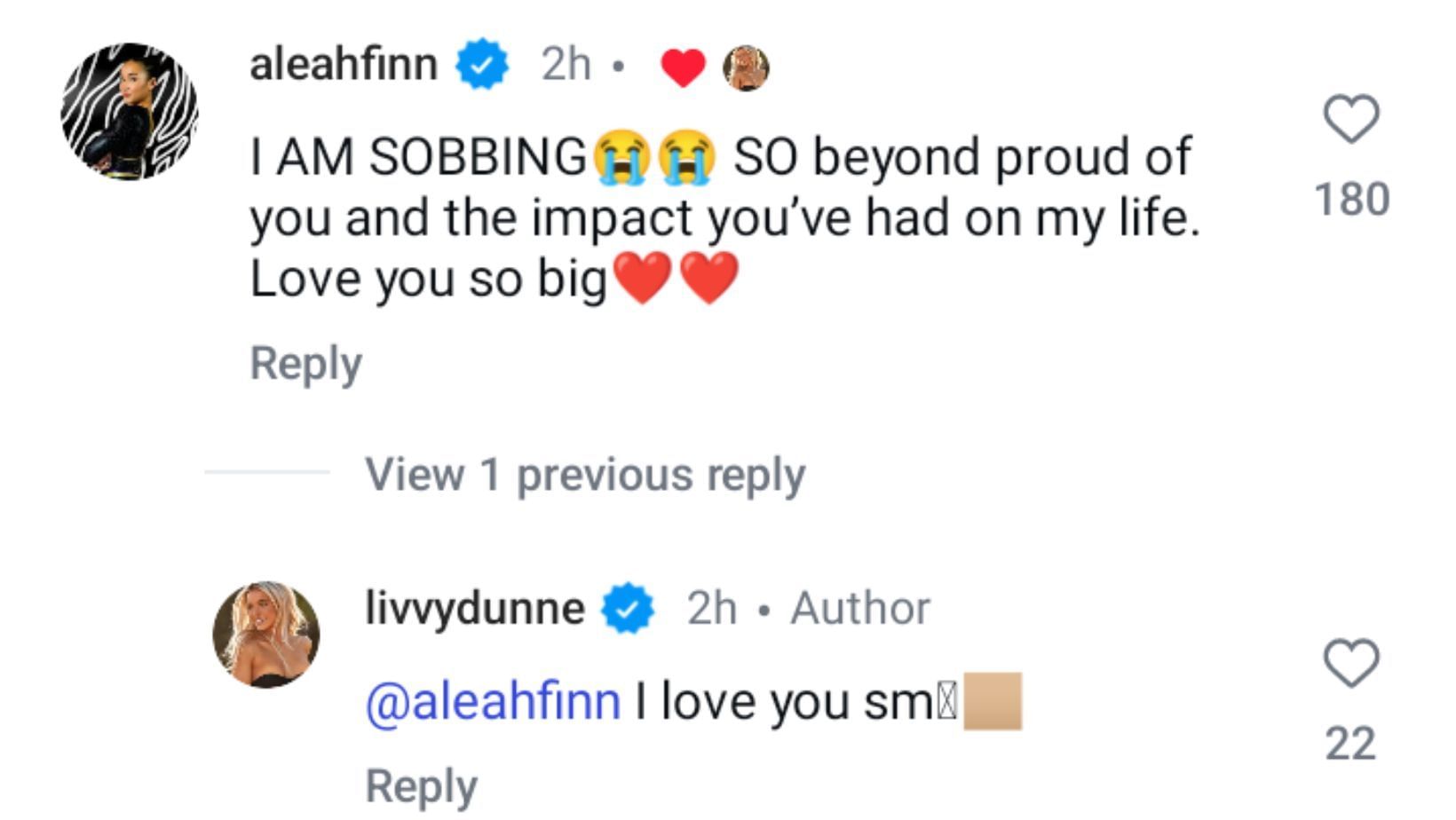Click livvydunne's blue verified badge
The height and width of the screenshot is (820, 1456).
click(628, 609)
